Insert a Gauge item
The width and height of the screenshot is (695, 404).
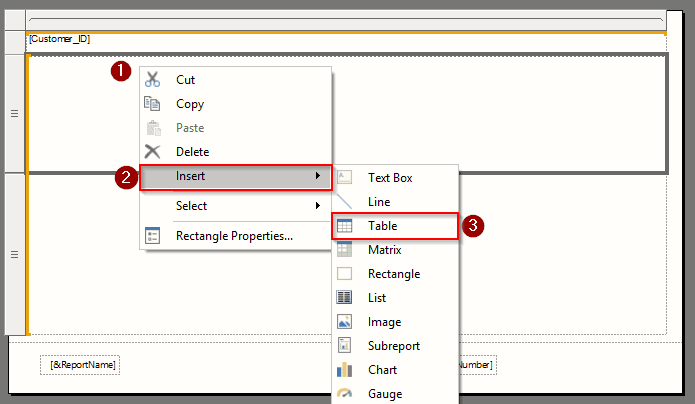coord(395,393)
